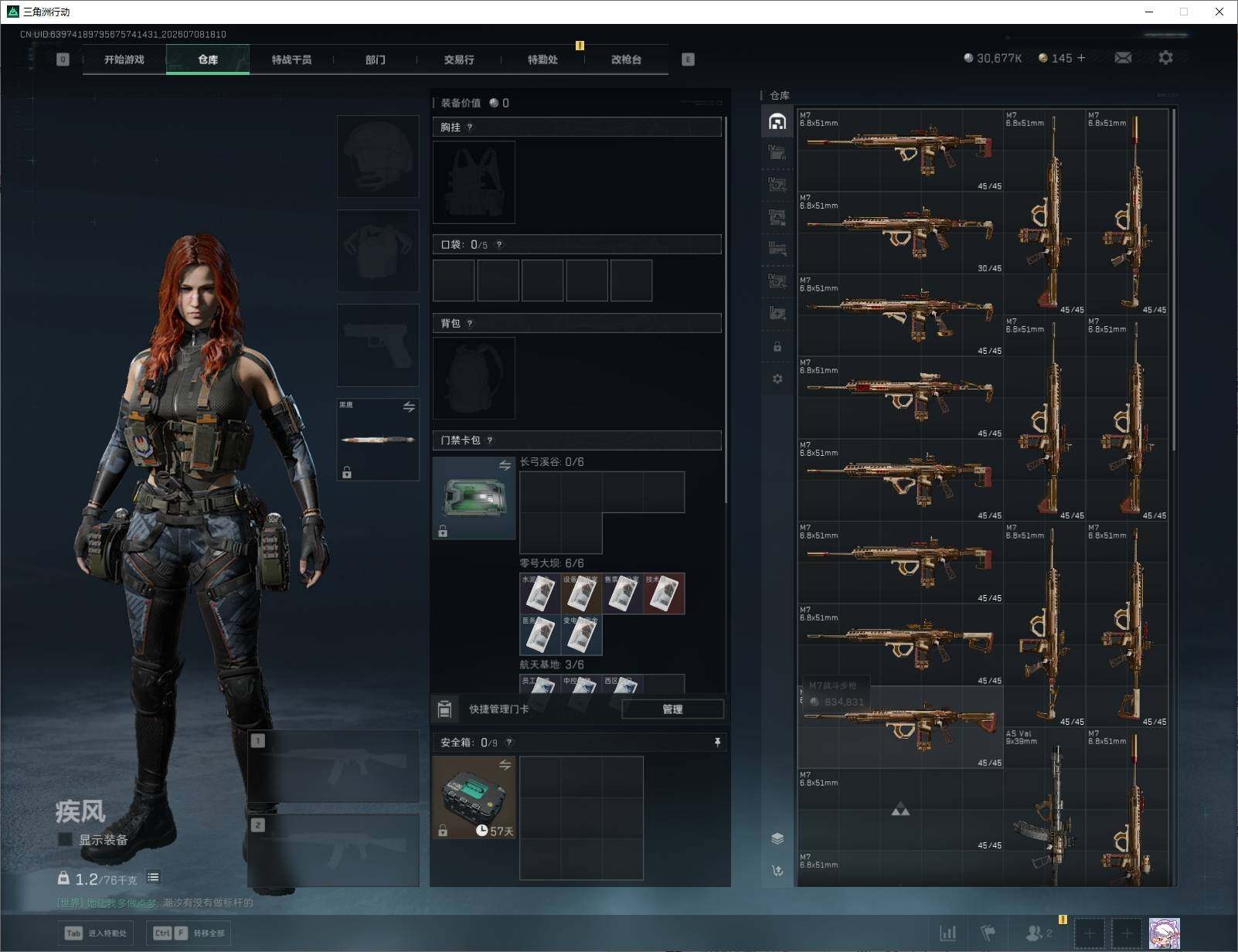Image resolution: width=1238 pixels, height=952 pixels.
Task: Open the first IV storage box icon below main warehouse
Action: pyautogui.click(x=777, y=152)
